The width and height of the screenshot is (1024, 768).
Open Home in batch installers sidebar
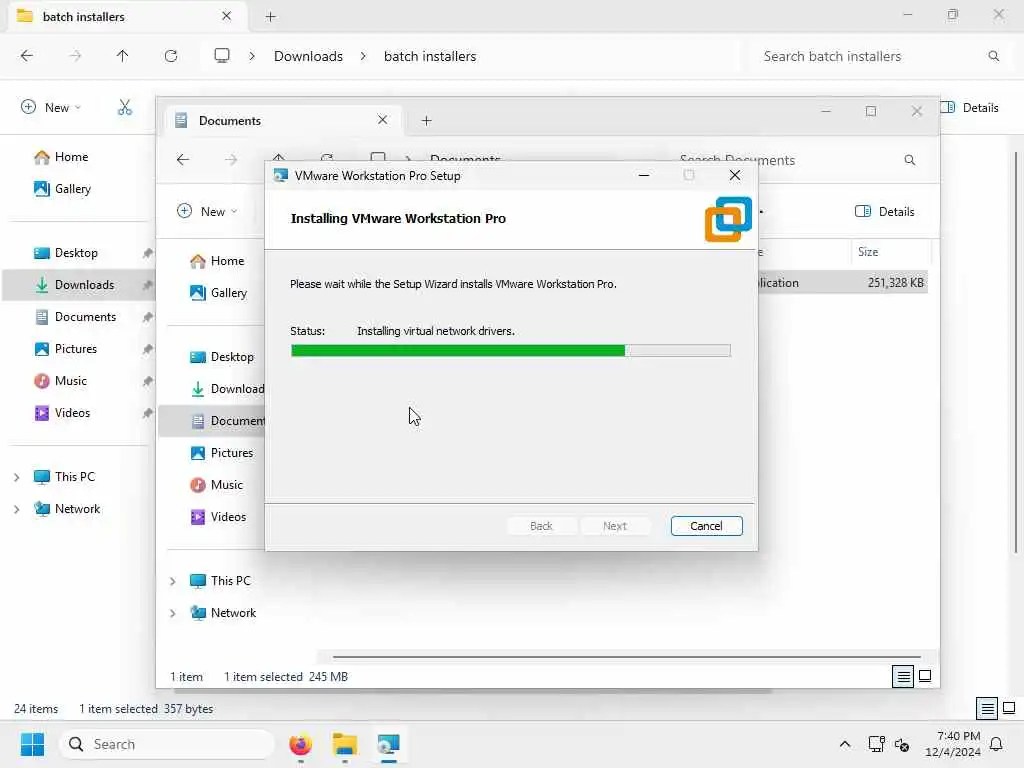pos(71,157)
